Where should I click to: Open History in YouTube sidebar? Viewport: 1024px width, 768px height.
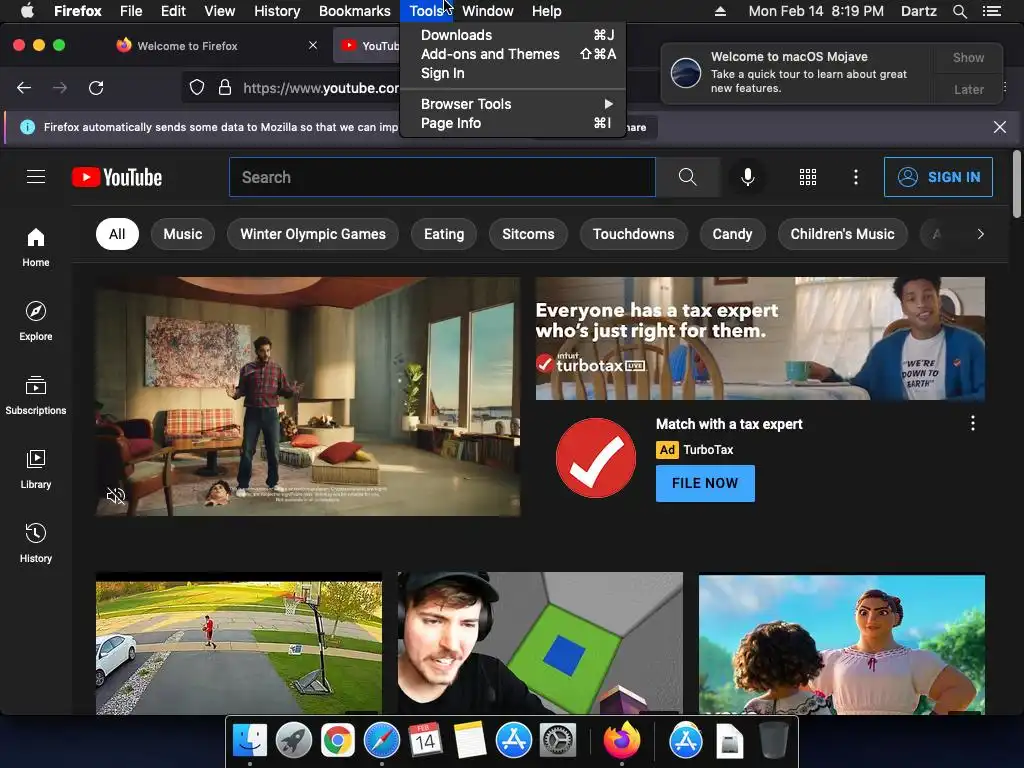[x=36, y=543]
